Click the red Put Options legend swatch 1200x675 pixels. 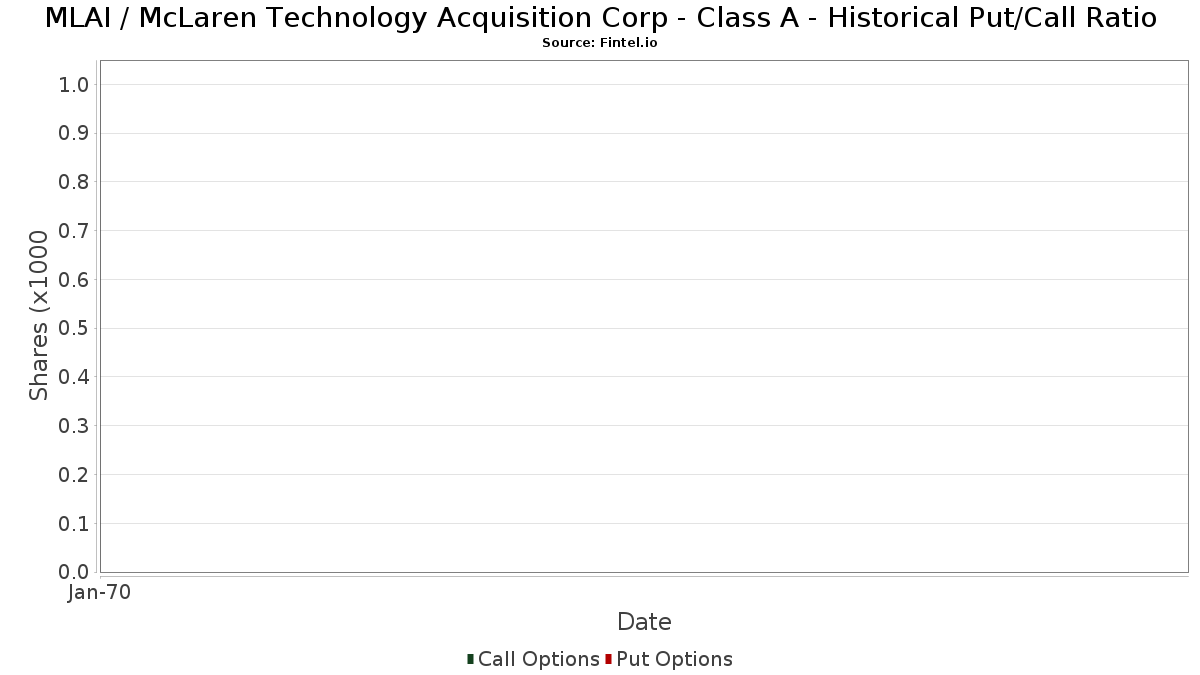[608, 659]
